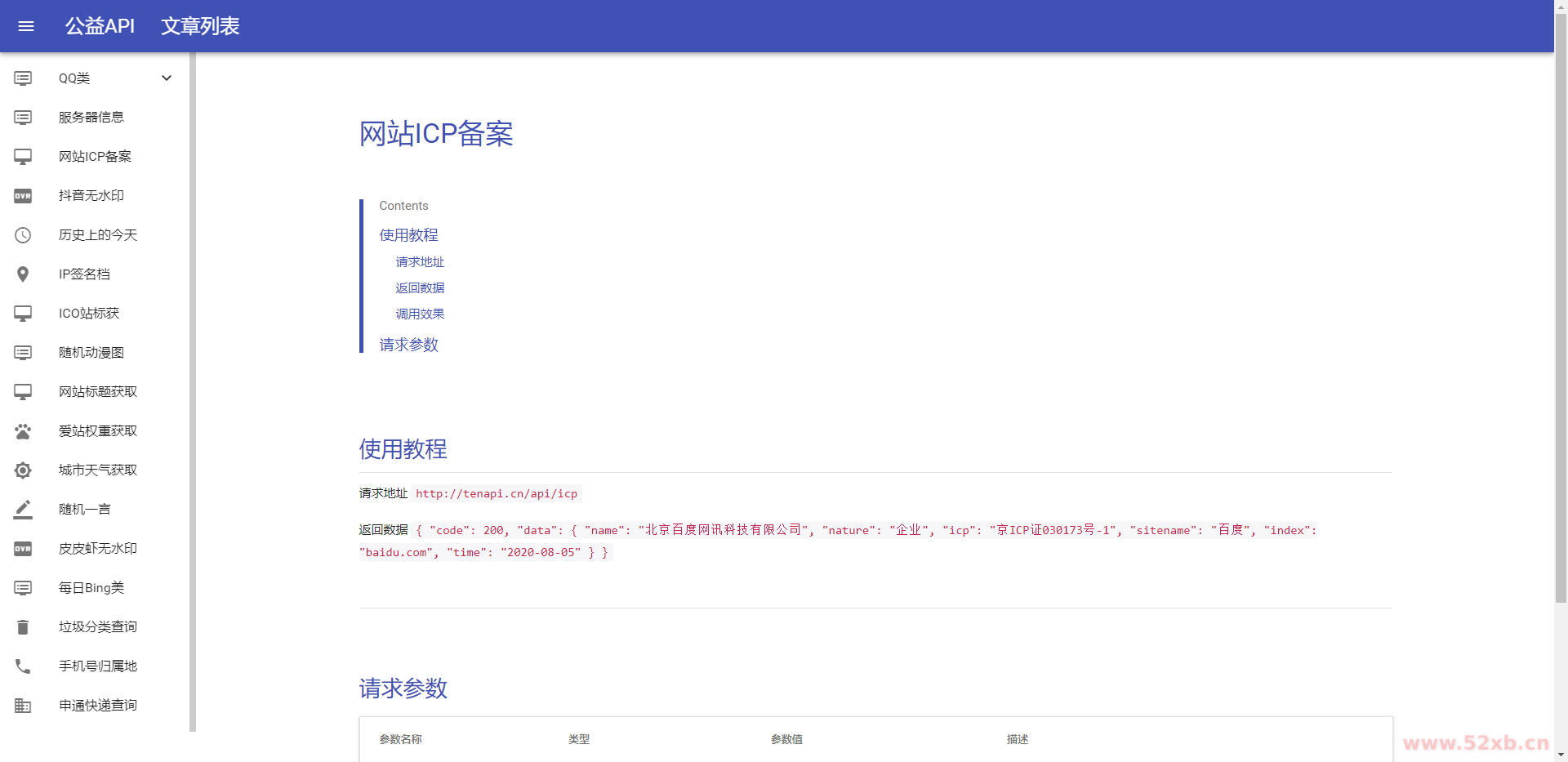Open the hamburger navigation menu
This screenshot has height=762, width=1568.
point(26,26)
